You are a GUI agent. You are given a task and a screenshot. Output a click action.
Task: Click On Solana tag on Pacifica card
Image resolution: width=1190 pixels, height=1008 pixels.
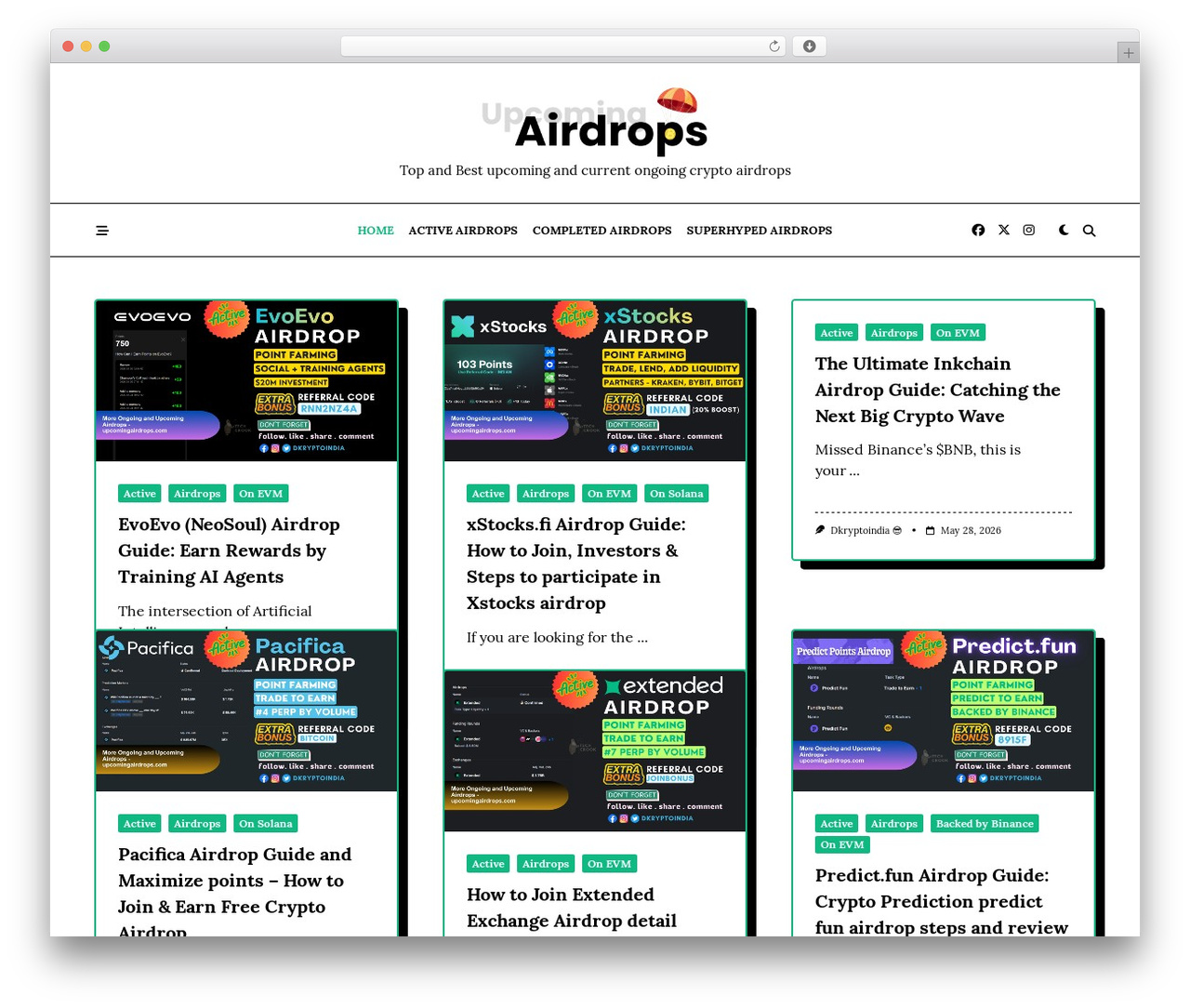[266, 824]
